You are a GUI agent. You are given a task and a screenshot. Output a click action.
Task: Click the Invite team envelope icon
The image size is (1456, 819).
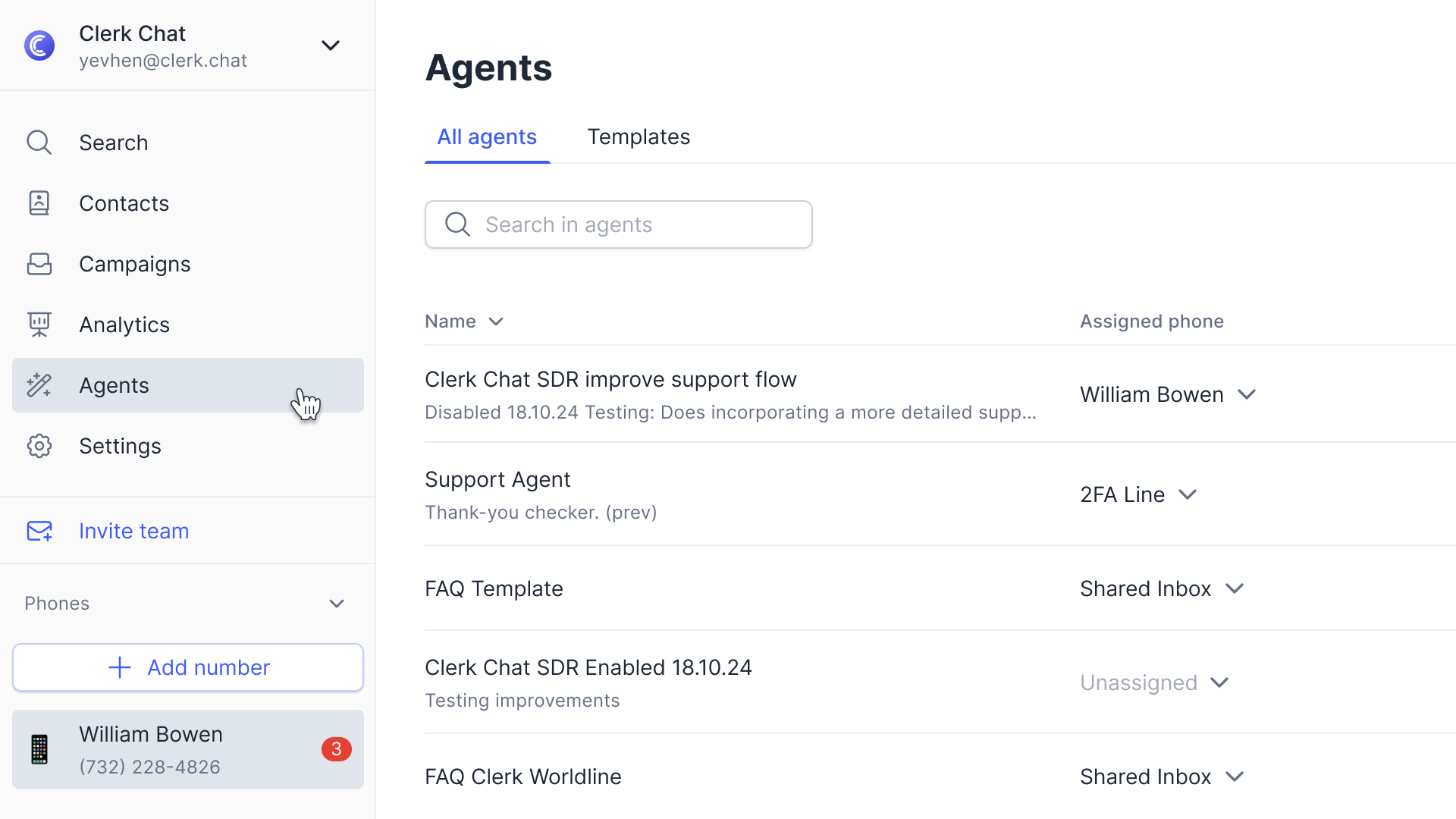click(x=39, y=531)
